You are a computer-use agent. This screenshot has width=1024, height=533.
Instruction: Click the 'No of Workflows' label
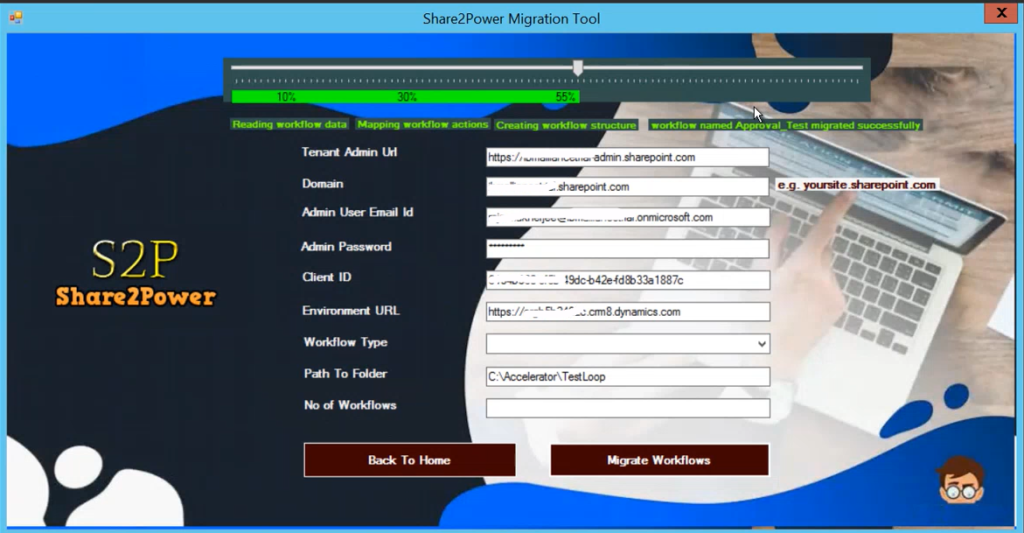coord(350,405)
